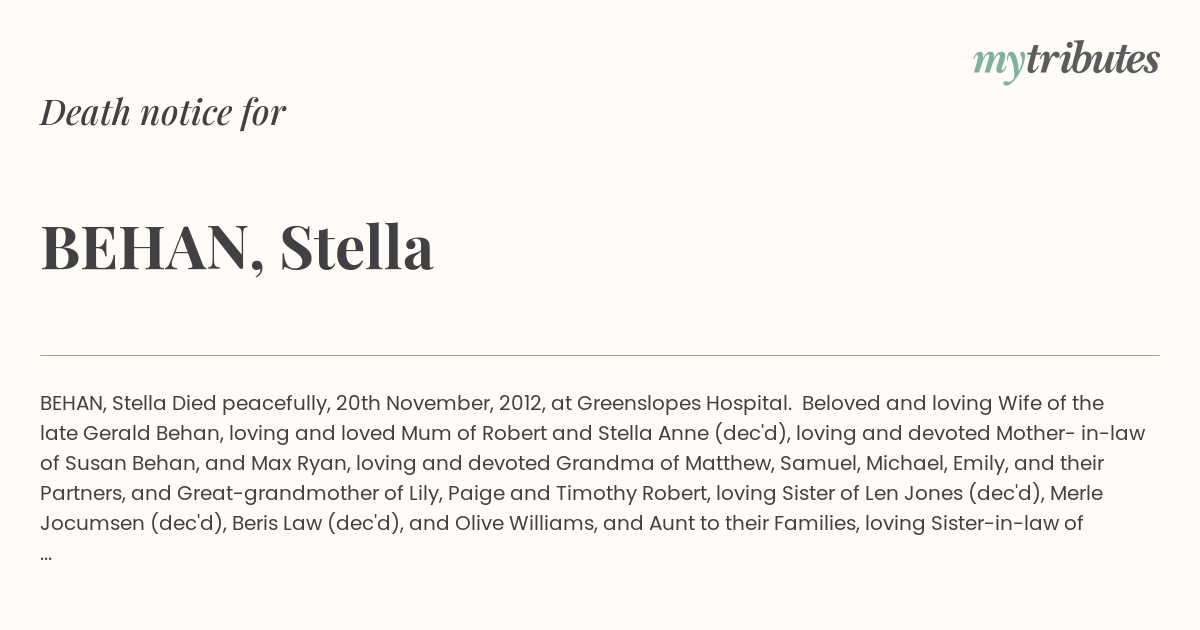Click the mytributes logo
1200x630 pixels.
1066,60
